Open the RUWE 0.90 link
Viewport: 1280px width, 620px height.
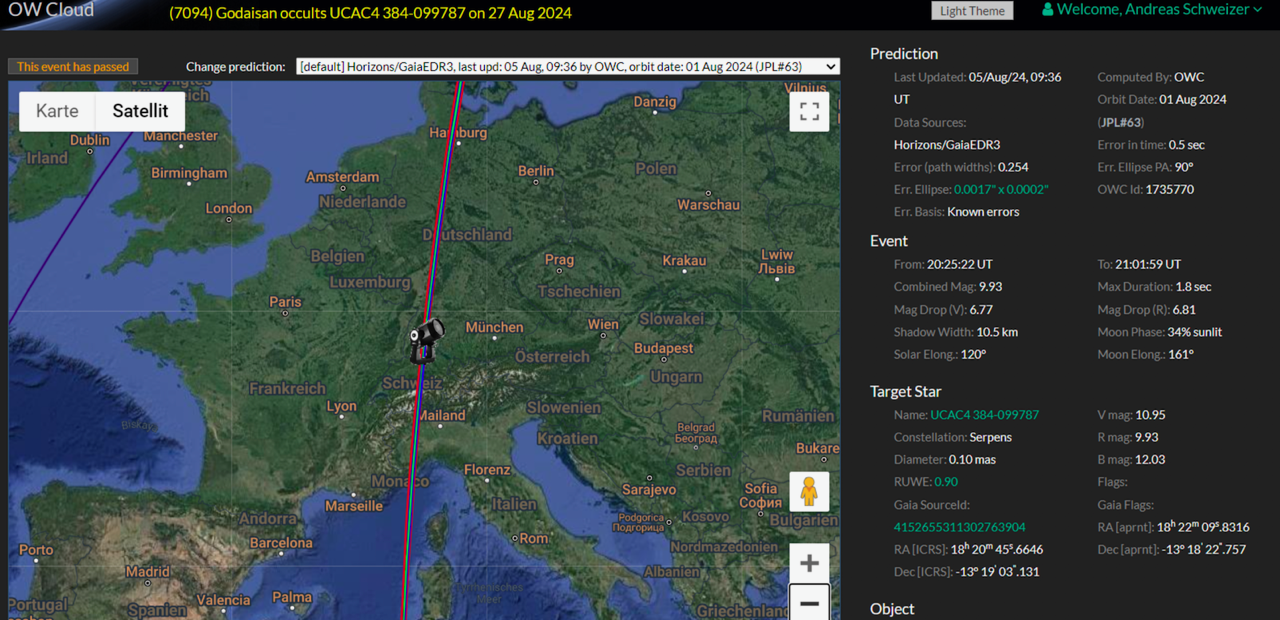(946, 482)
